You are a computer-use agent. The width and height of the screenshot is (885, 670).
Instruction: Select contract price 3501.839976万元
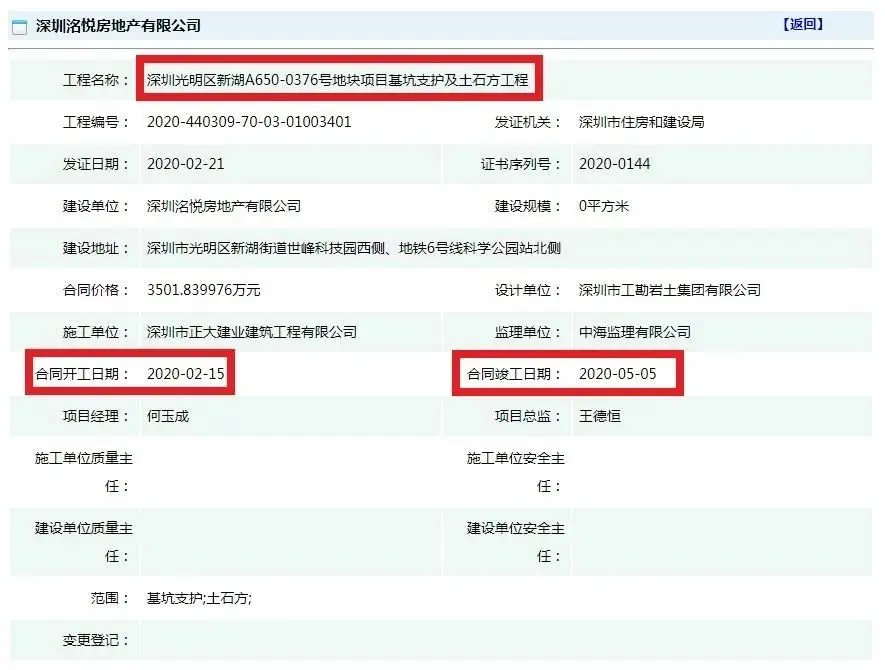point(203,290)
